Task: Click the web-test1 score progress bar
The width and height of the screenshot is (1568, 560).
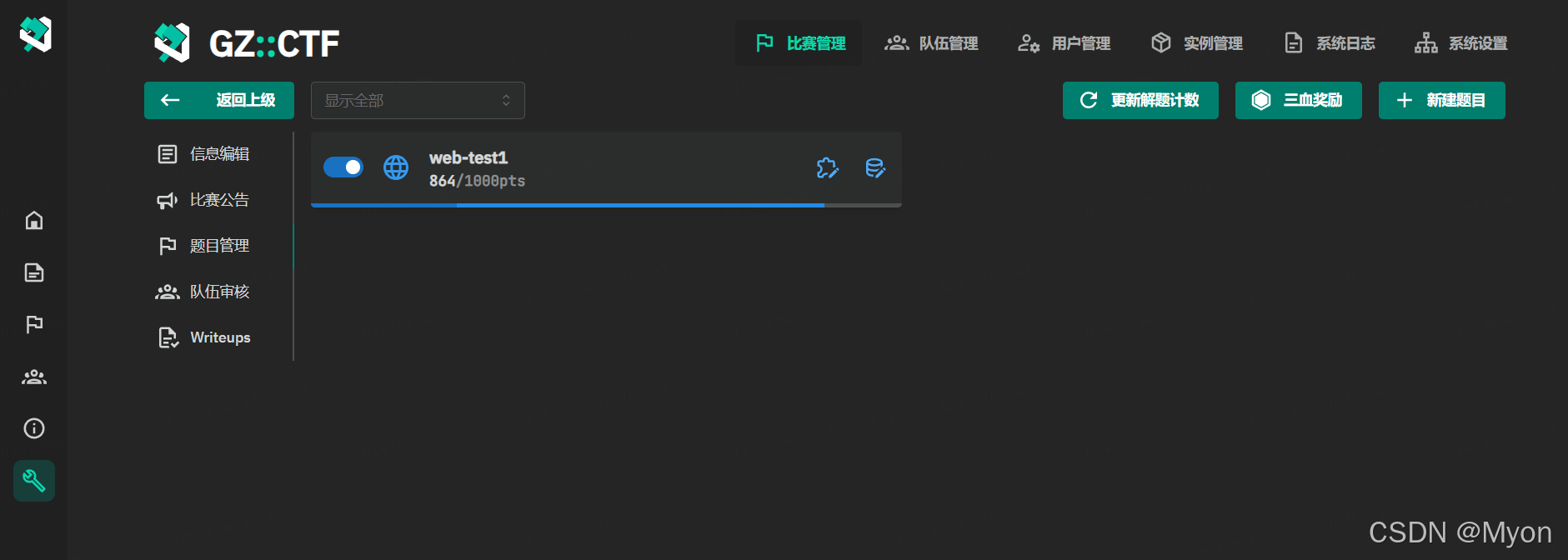Action: pos(606,205)
